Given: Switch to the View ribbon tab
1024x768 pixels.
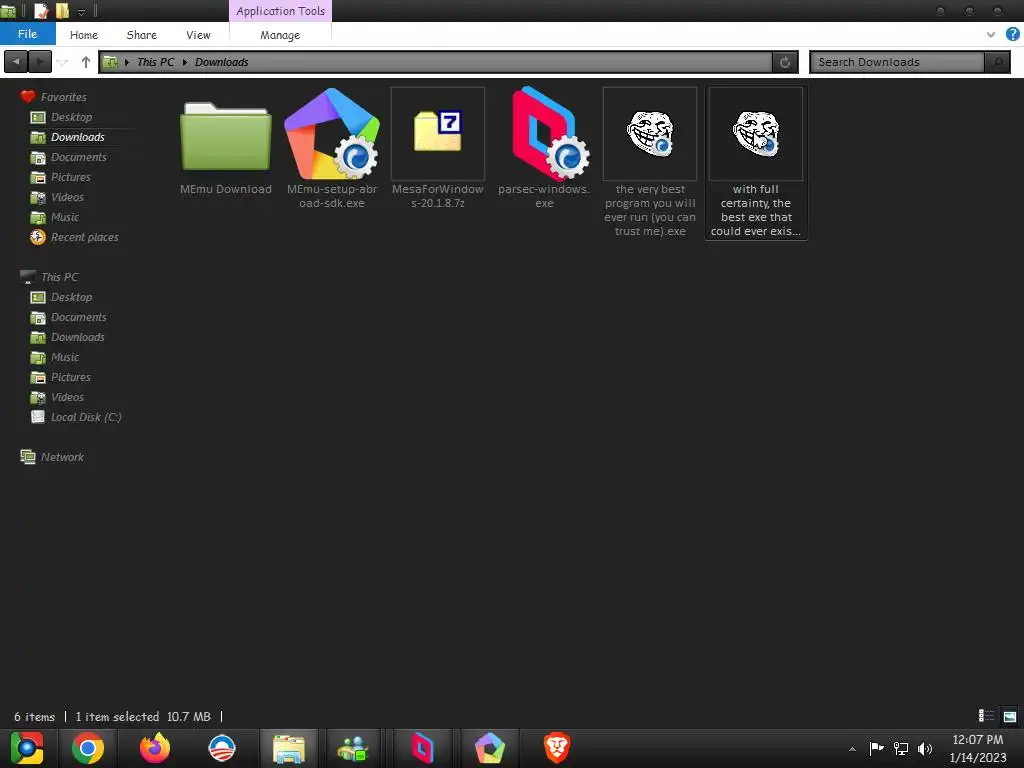Looking at the screenshot, I should 198,35.
